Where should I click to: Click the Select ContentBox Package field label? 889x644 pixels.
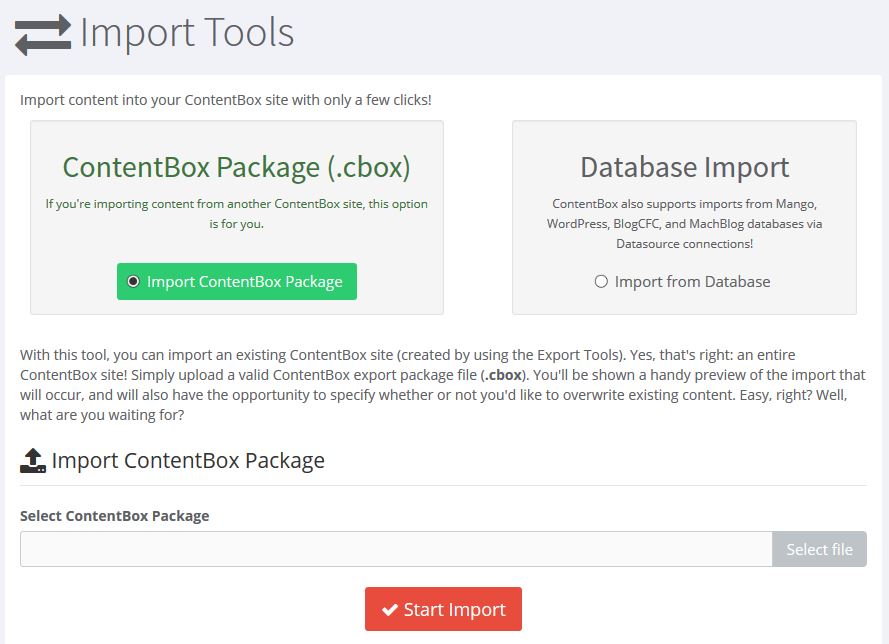tap(115, 516)
